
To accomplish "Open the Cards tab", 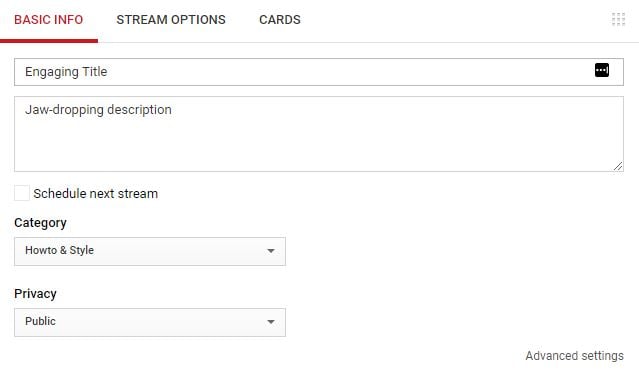I will coord(280,20).
